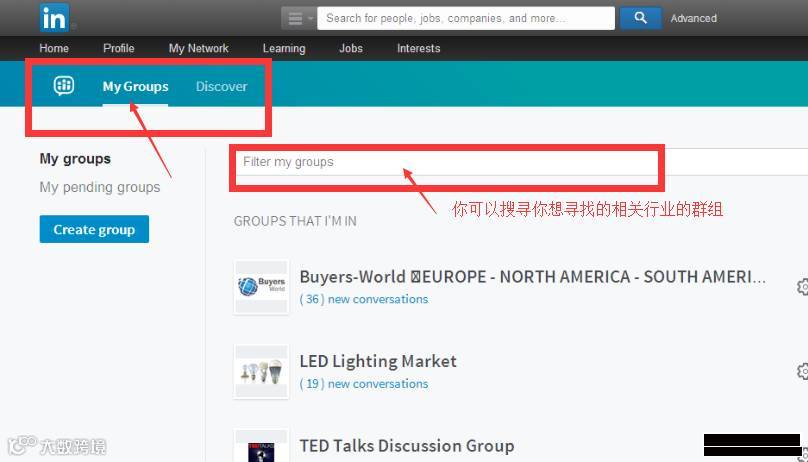Open settings gear for Buyers-World group

pos(802,287)
